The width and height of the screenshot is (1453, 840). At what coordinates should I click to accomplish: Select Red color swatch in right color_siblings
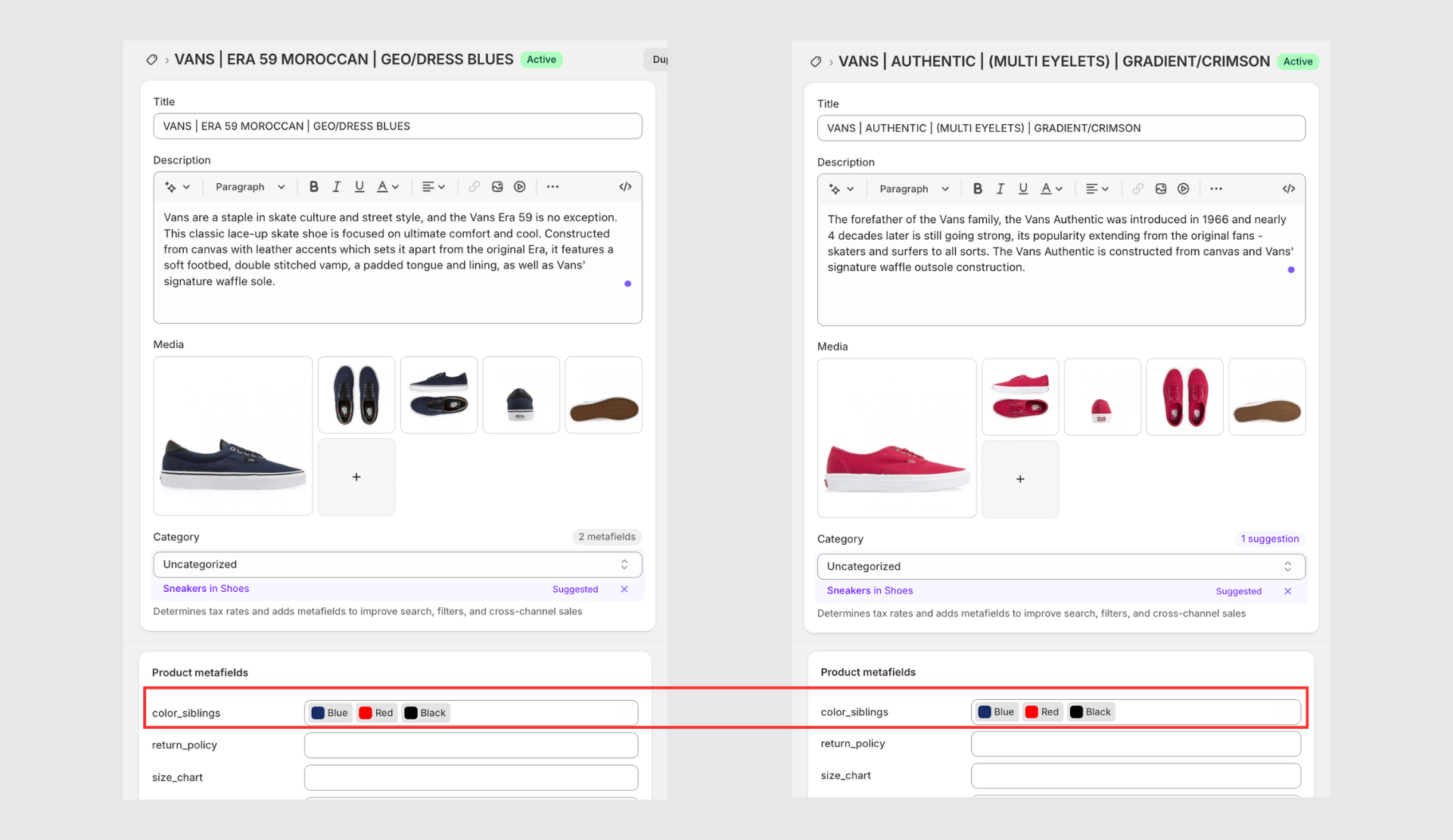[x=1042, y=712]
